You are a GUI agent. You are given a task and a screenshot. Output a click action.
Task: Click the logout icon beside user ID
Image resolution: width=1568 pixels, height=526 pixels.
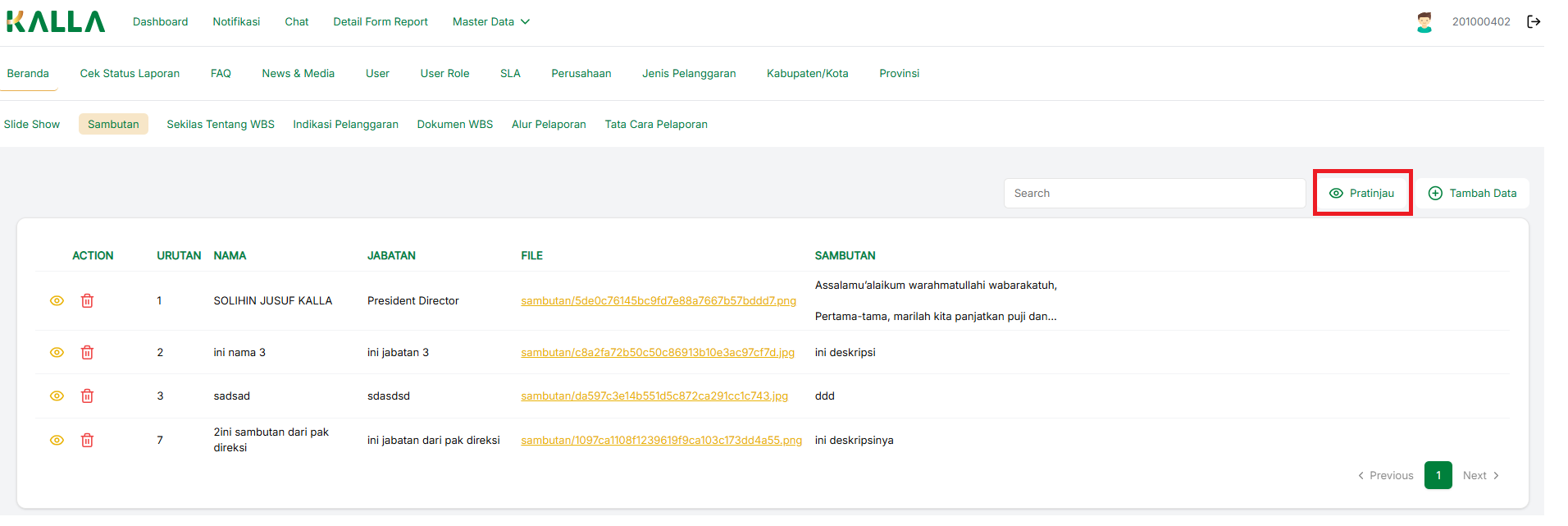click(1533, 22)
